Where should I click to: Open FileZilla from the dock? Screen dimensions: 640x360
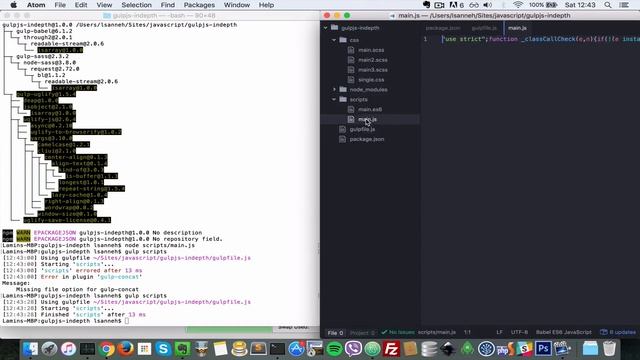click(391, 349)
